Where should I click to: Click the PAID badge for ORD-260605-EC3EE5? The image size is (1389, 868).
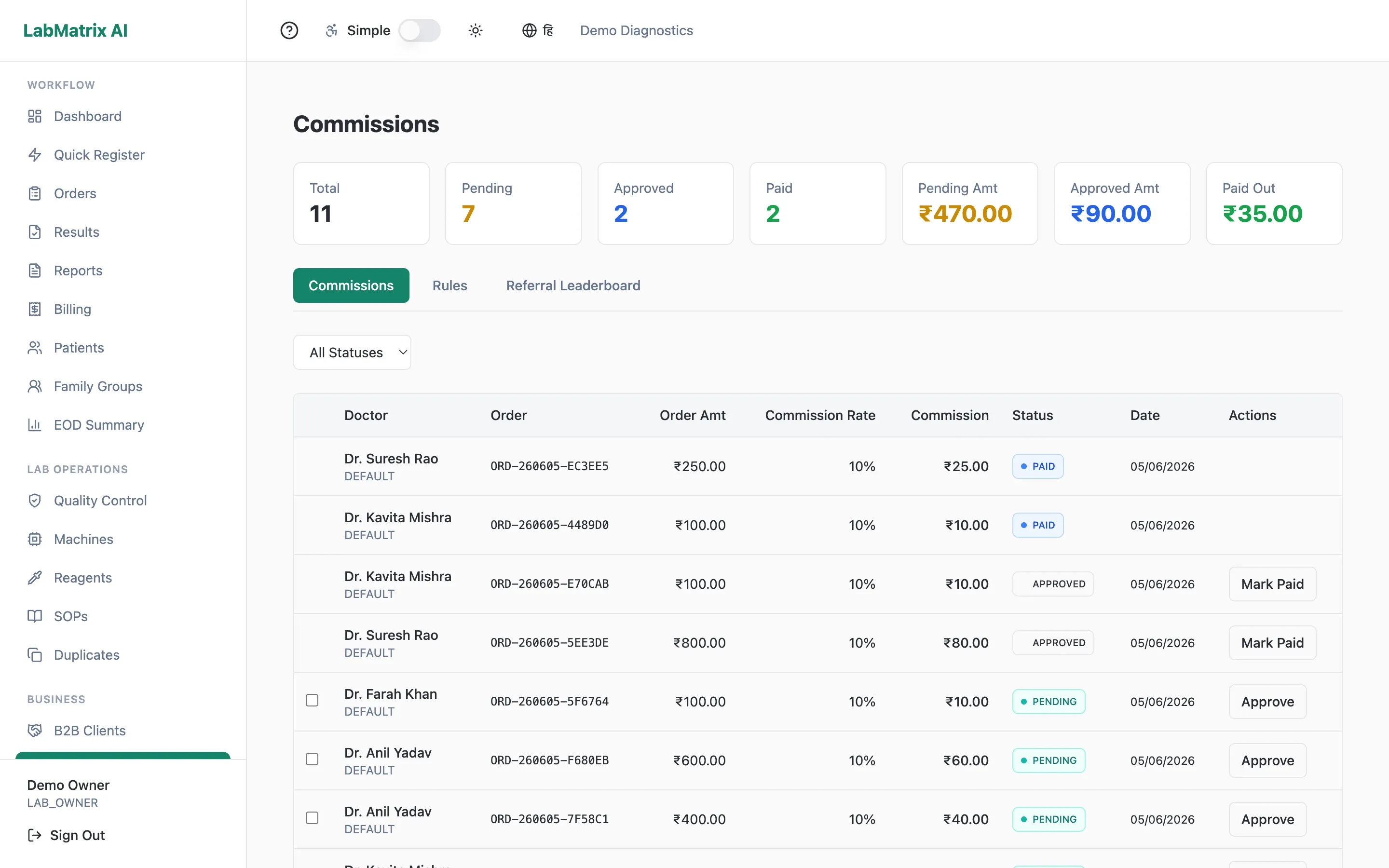[1038, 466]
